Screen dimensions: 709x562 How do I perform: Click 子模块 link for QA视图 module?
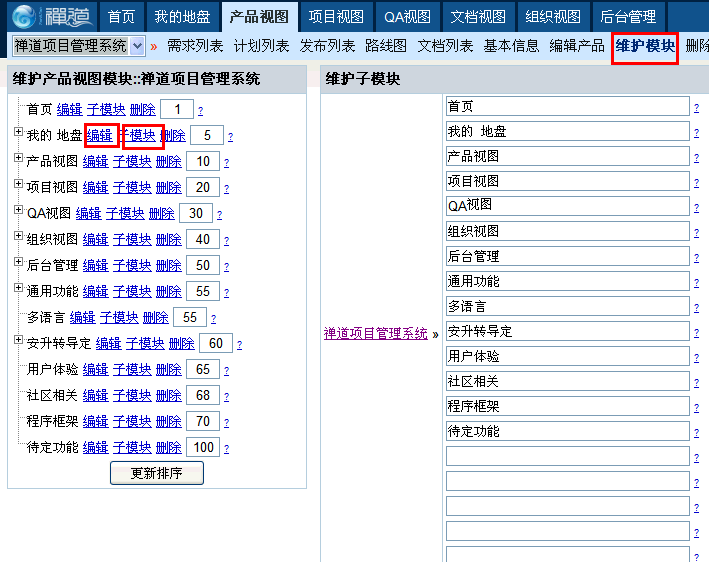125,213
